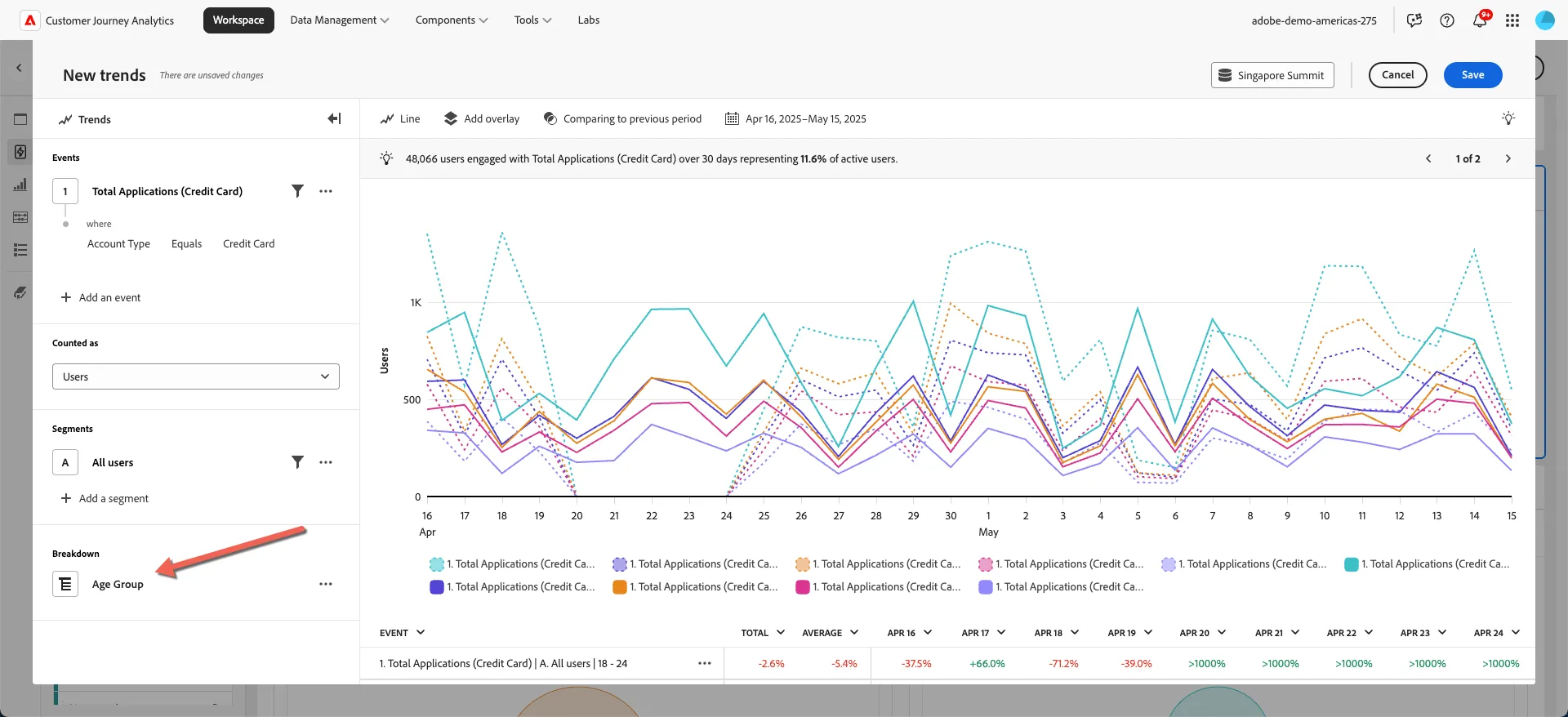Open the Help question mark icon
Screen dimensions: 1568x717
(x=1447, y=20)
